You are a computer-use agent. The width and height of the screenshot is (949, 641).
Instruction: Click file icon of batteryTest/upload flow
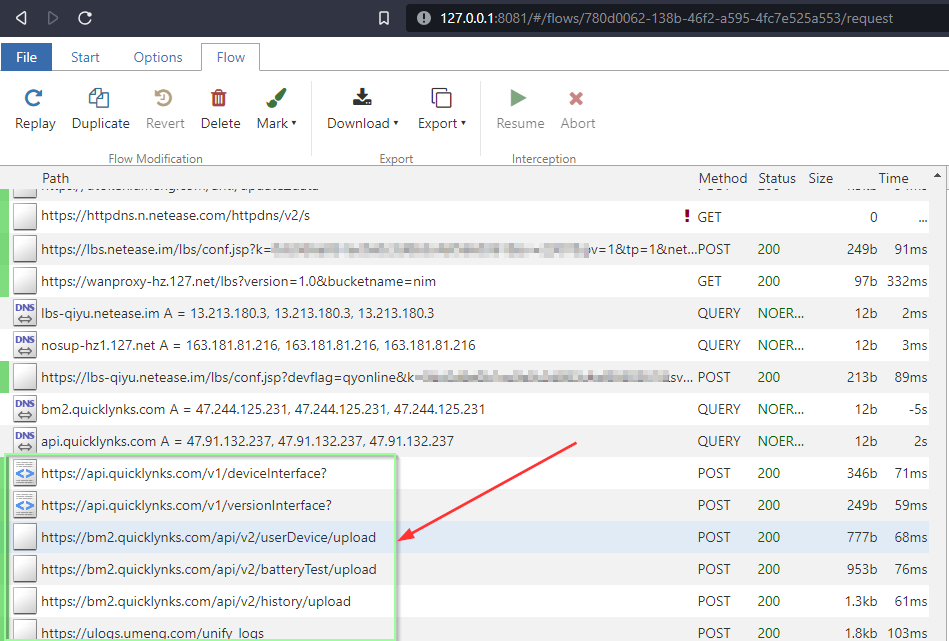(x=25, y=570)
